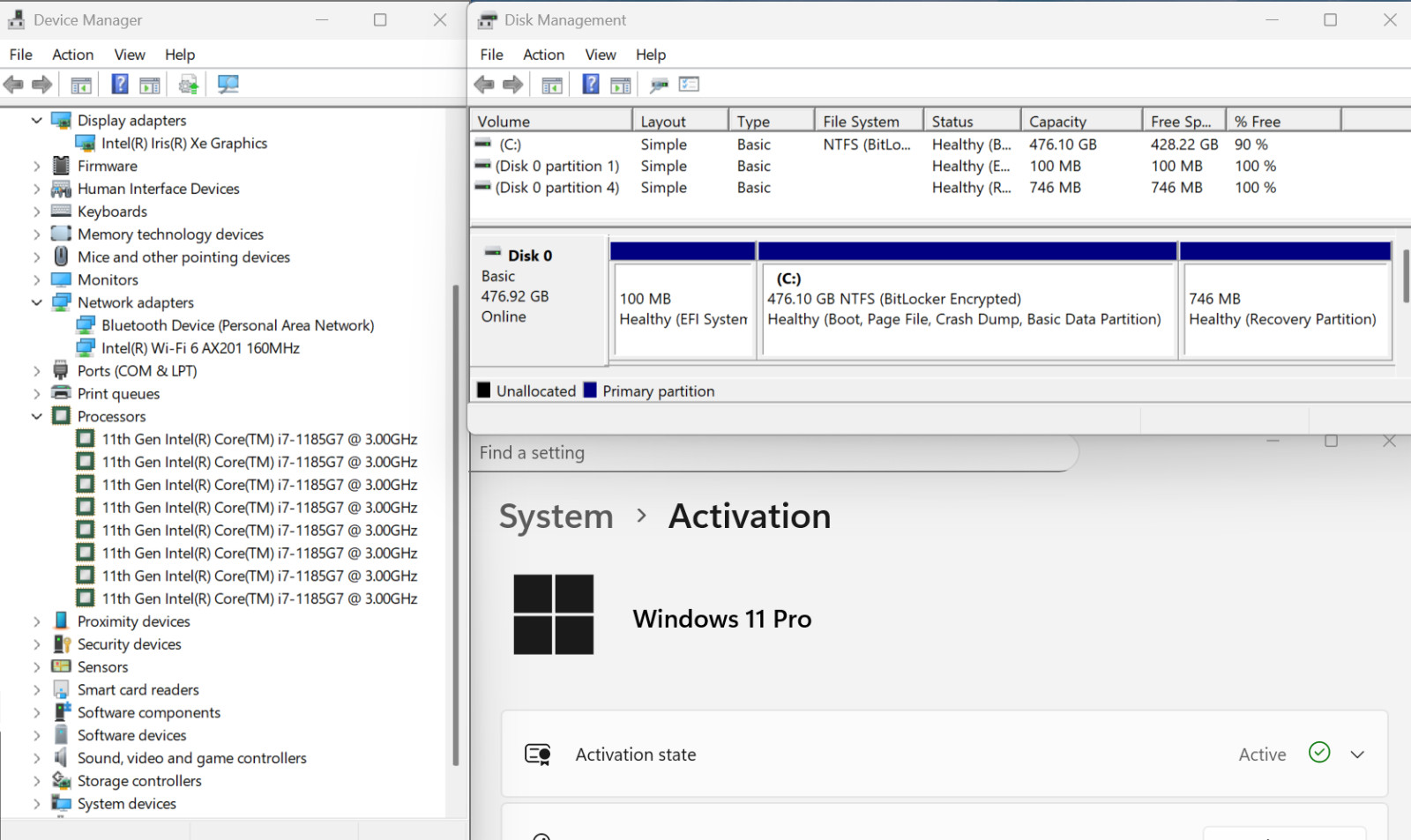
Task: Go back to System in Settings breadcrumb
Action: (556, 517)
